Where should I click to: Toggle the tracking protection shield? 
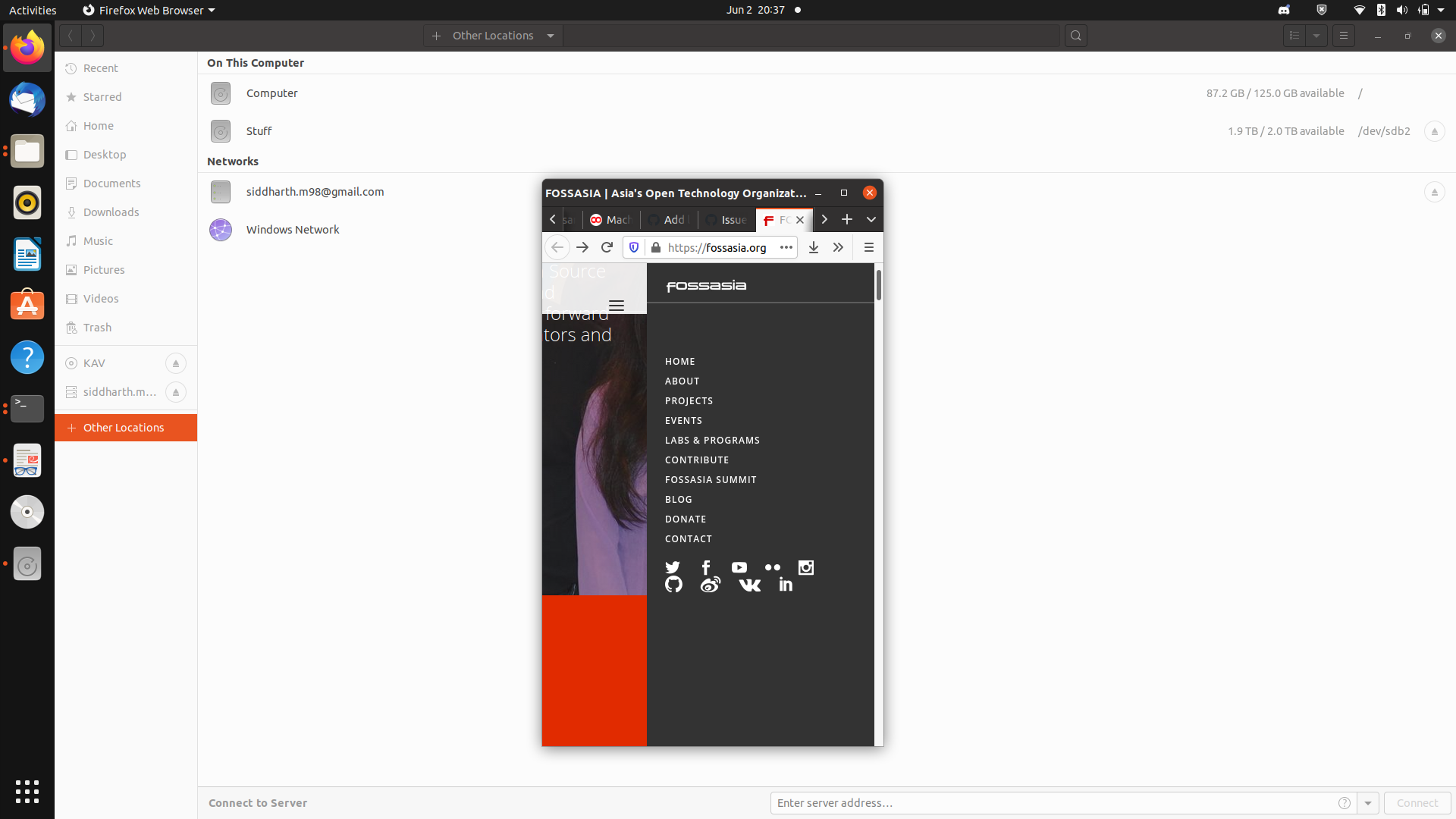click(634, 247)
